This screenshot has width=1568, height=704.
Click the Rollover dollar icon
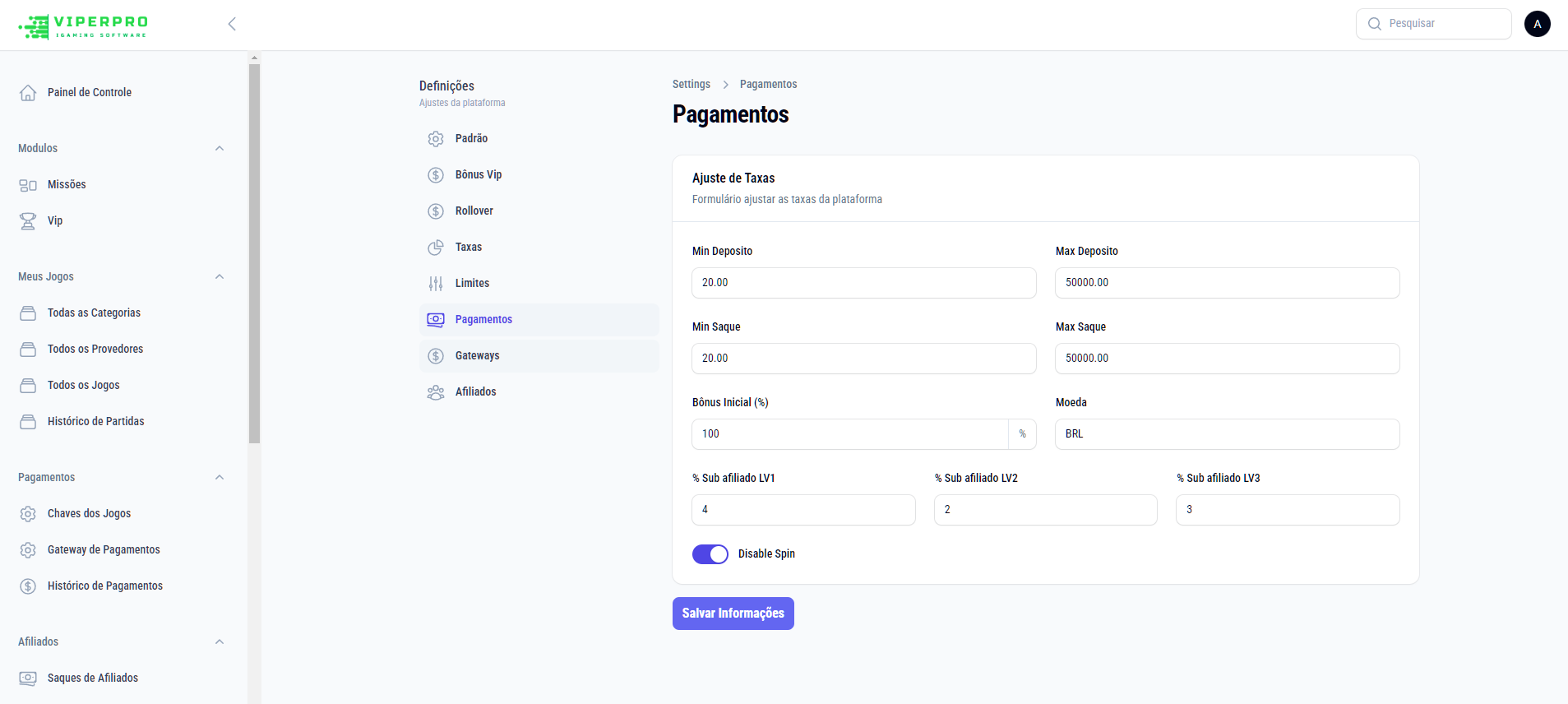(436, 211)
